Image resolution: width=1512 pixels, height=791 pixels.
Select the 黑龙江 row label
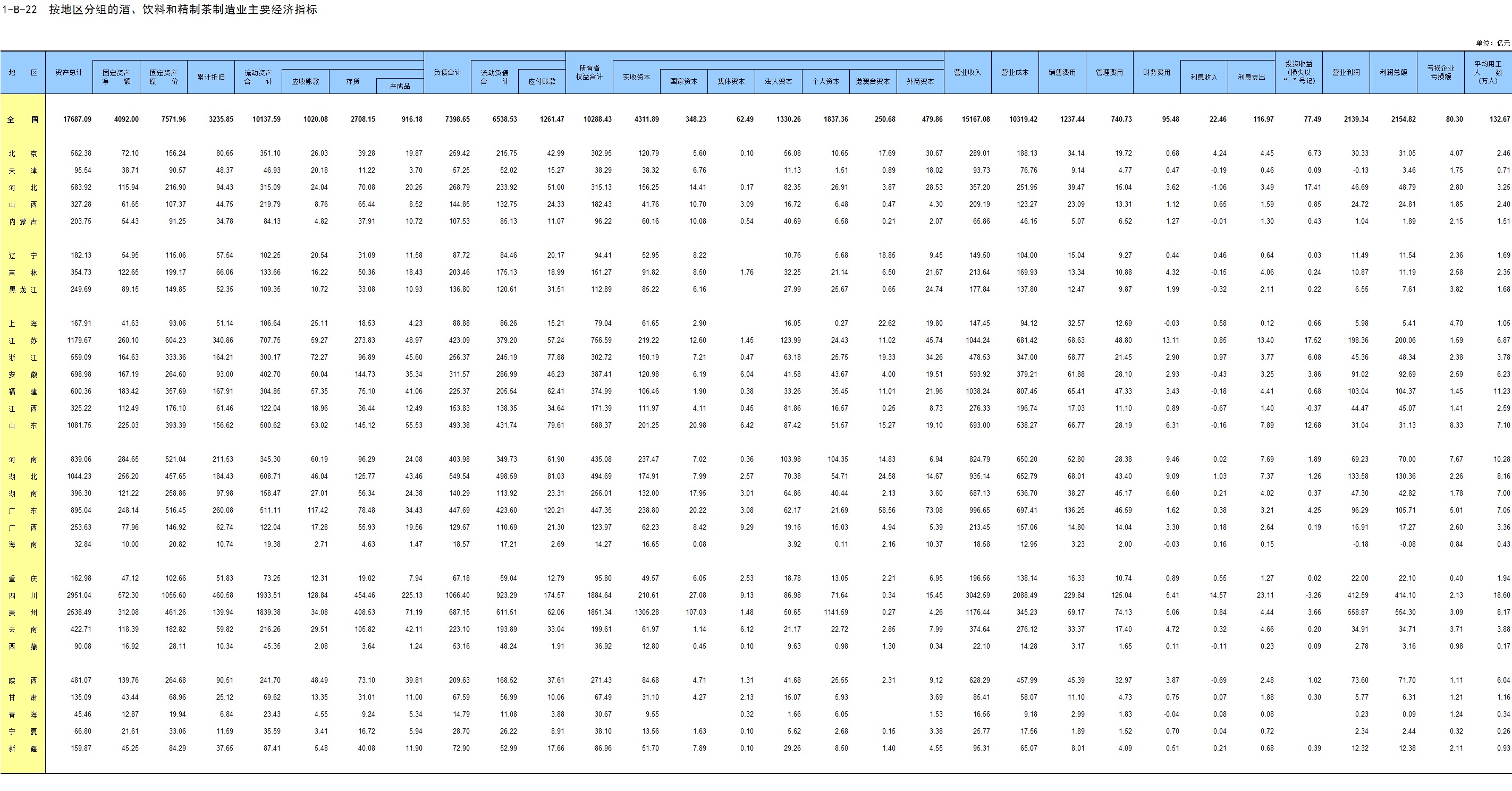(x=23, y=290)
